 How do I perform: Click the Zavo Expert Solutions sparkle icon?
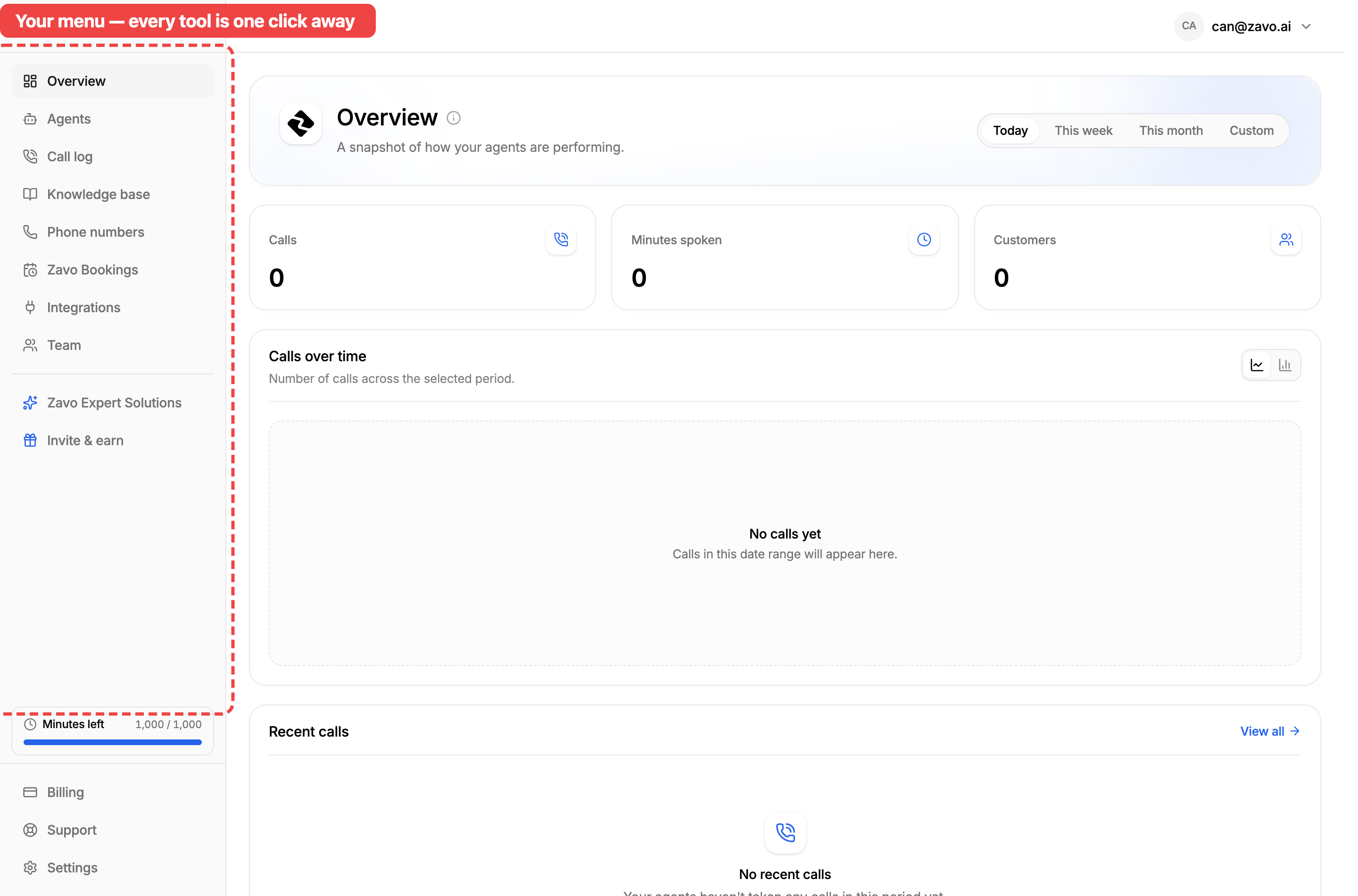[x=30, y=403]
